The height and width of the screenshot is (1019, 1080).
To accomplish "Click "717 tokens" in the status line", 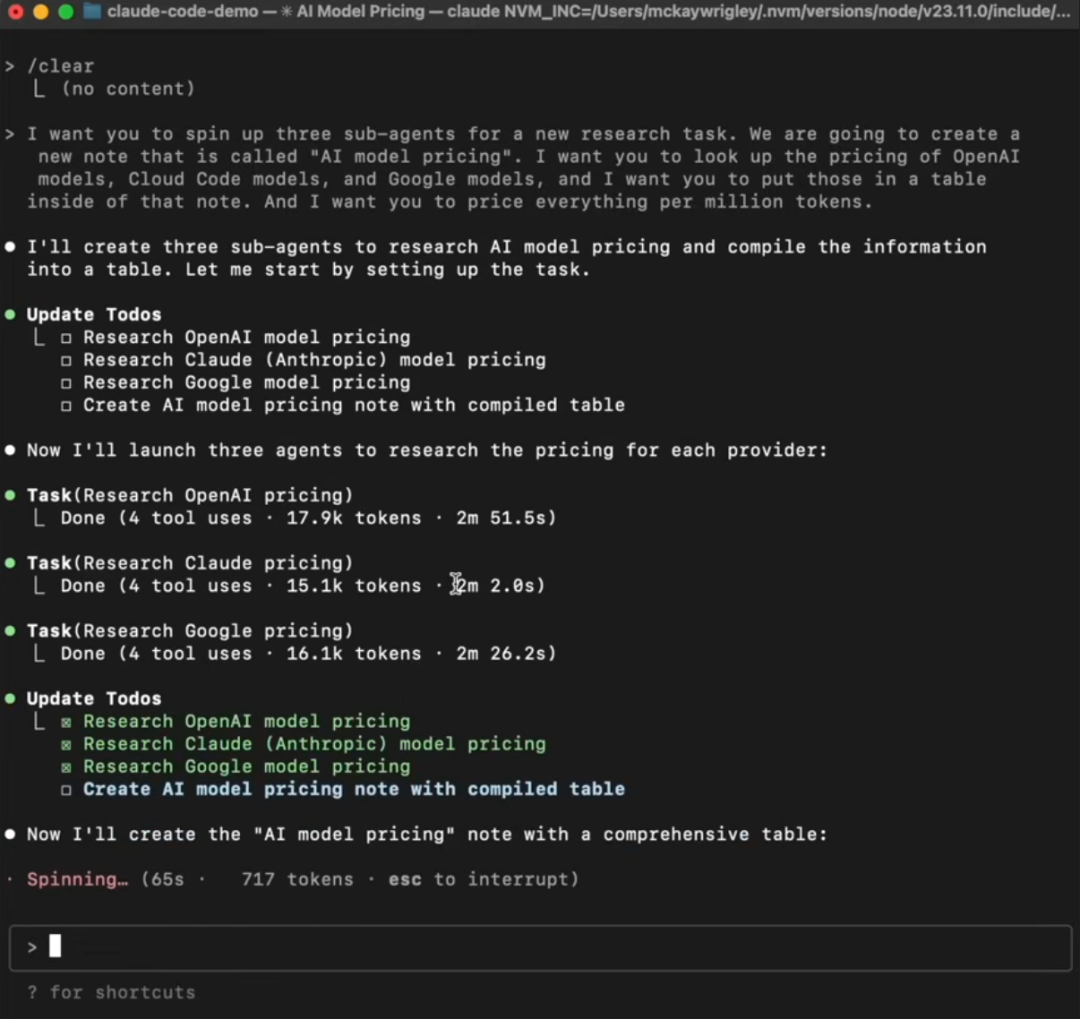I will (297, 880).
